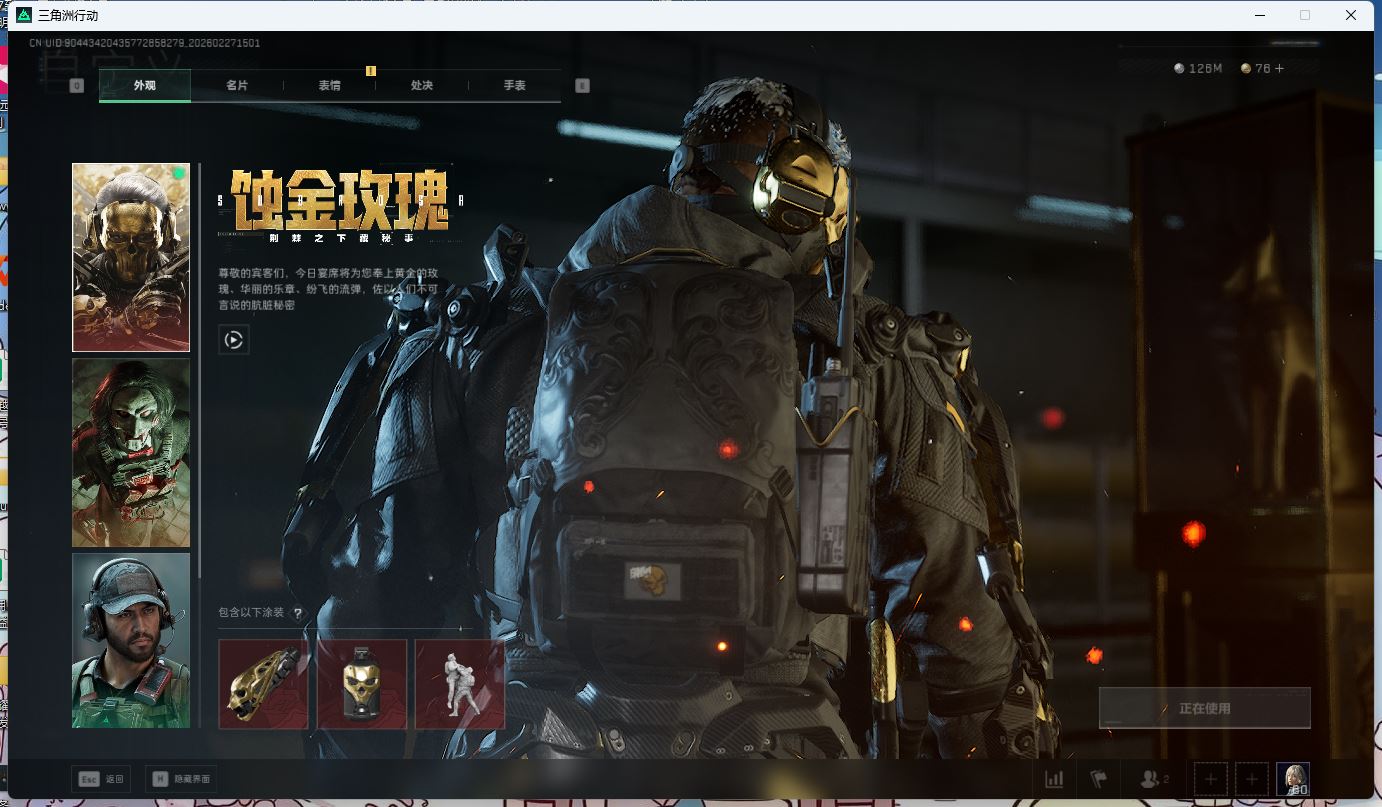Toggle 隐藏界面 to hide the interface
The width and height of the screenshot is (1382, 807).
(x=181, y=779)
